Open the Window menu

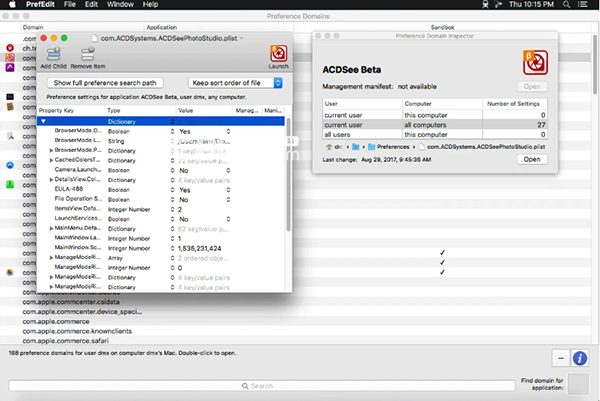click(x=120, y=5)
